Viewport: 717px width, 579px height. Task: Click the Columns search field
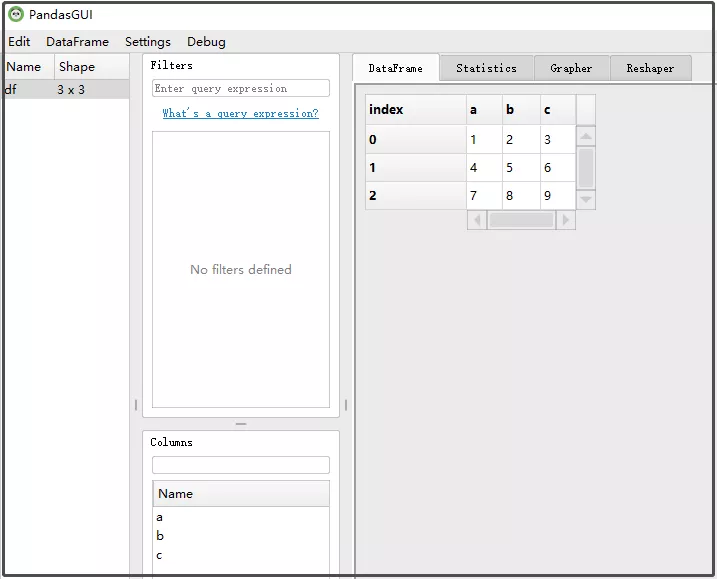point(241,465)
